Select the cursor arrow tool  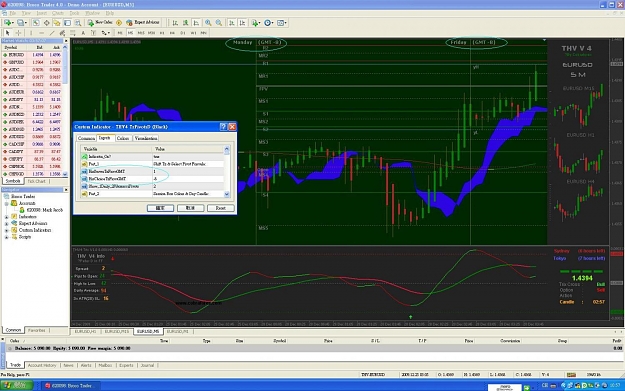(x=7, y=33)
